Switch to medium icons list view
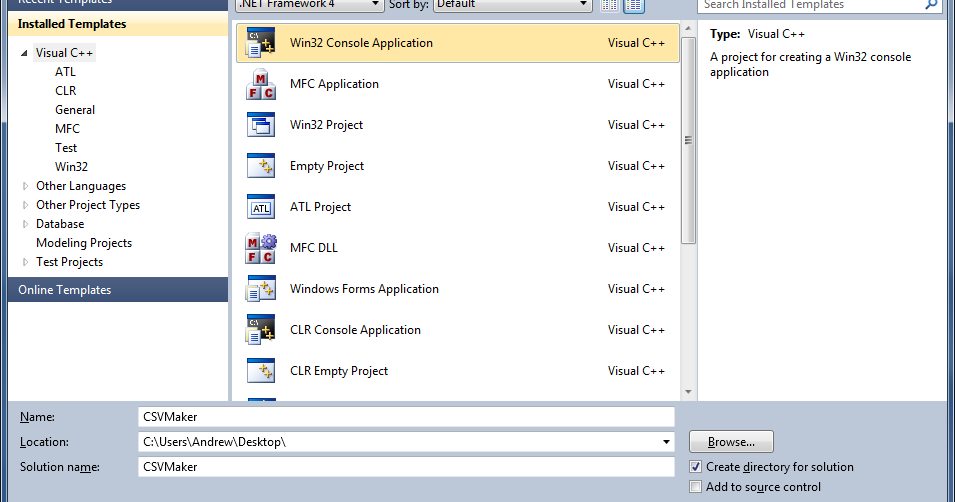 coord(633,5)
